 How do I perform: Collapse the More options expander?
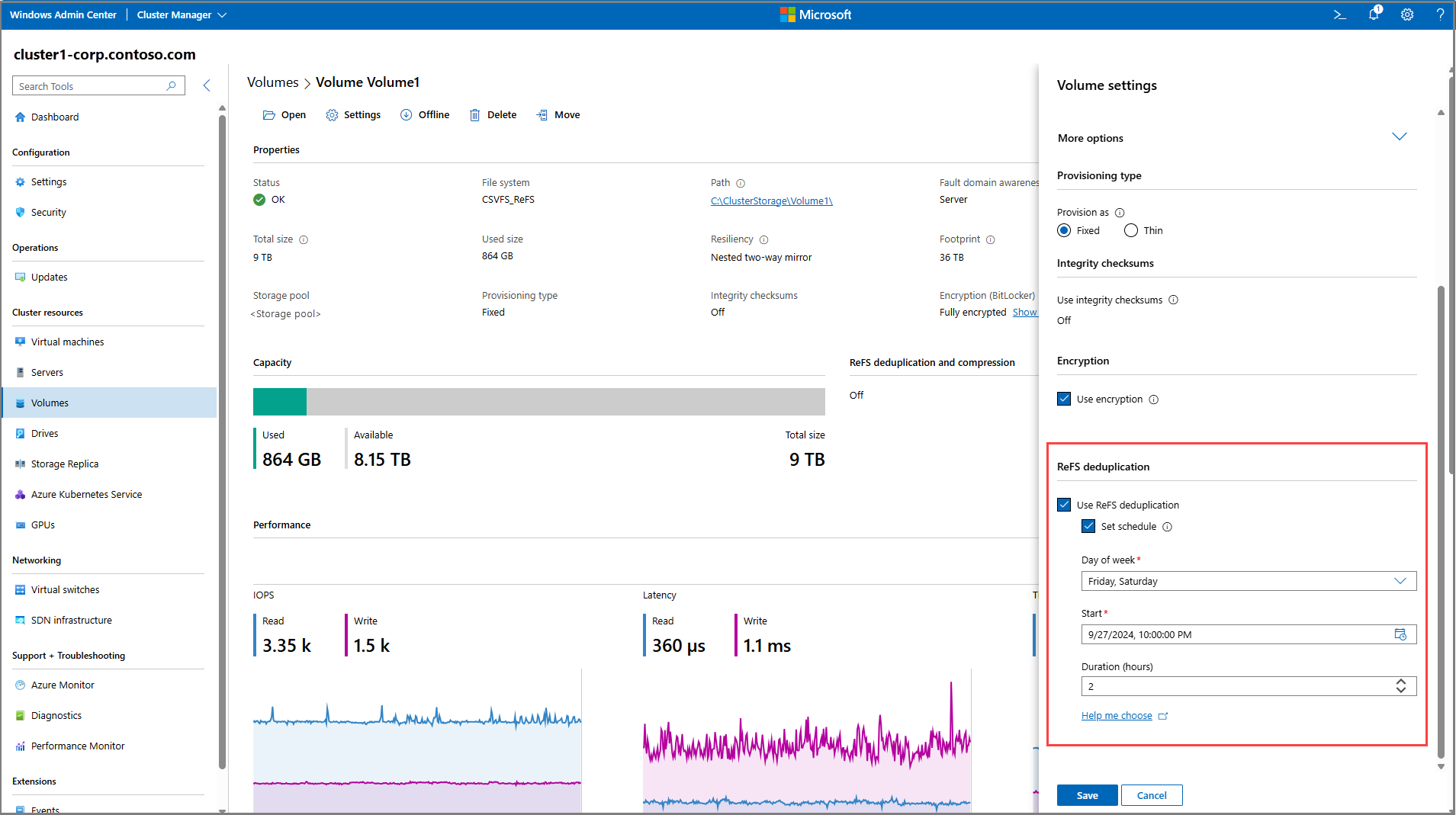click(1399, 137)
